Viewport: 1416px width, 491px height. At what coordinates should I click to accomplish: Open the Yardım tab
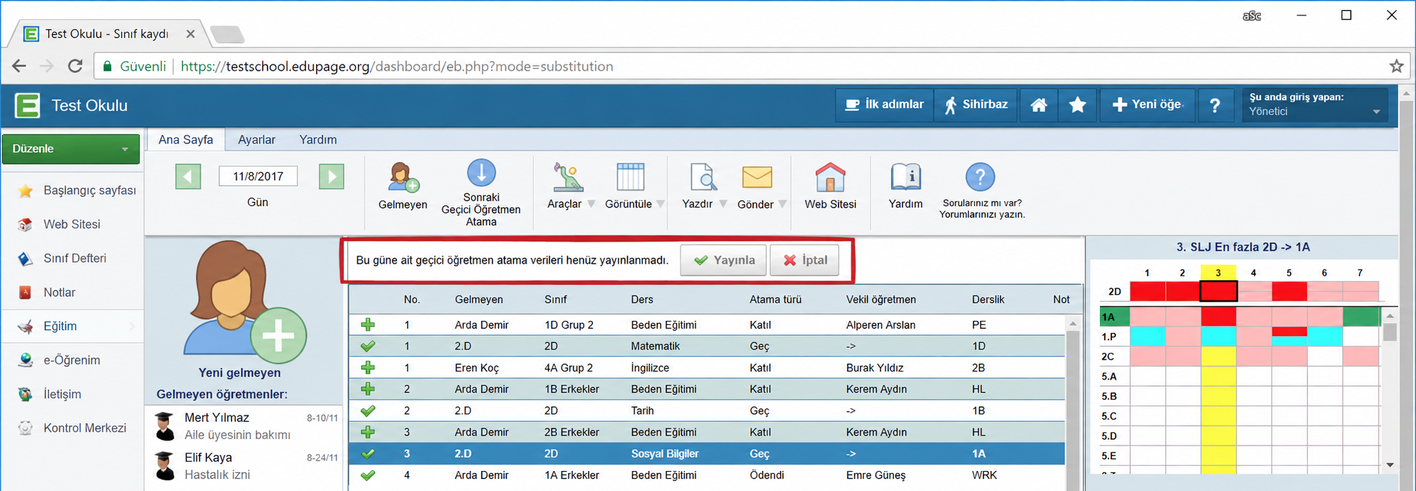(x=318, y=140)
